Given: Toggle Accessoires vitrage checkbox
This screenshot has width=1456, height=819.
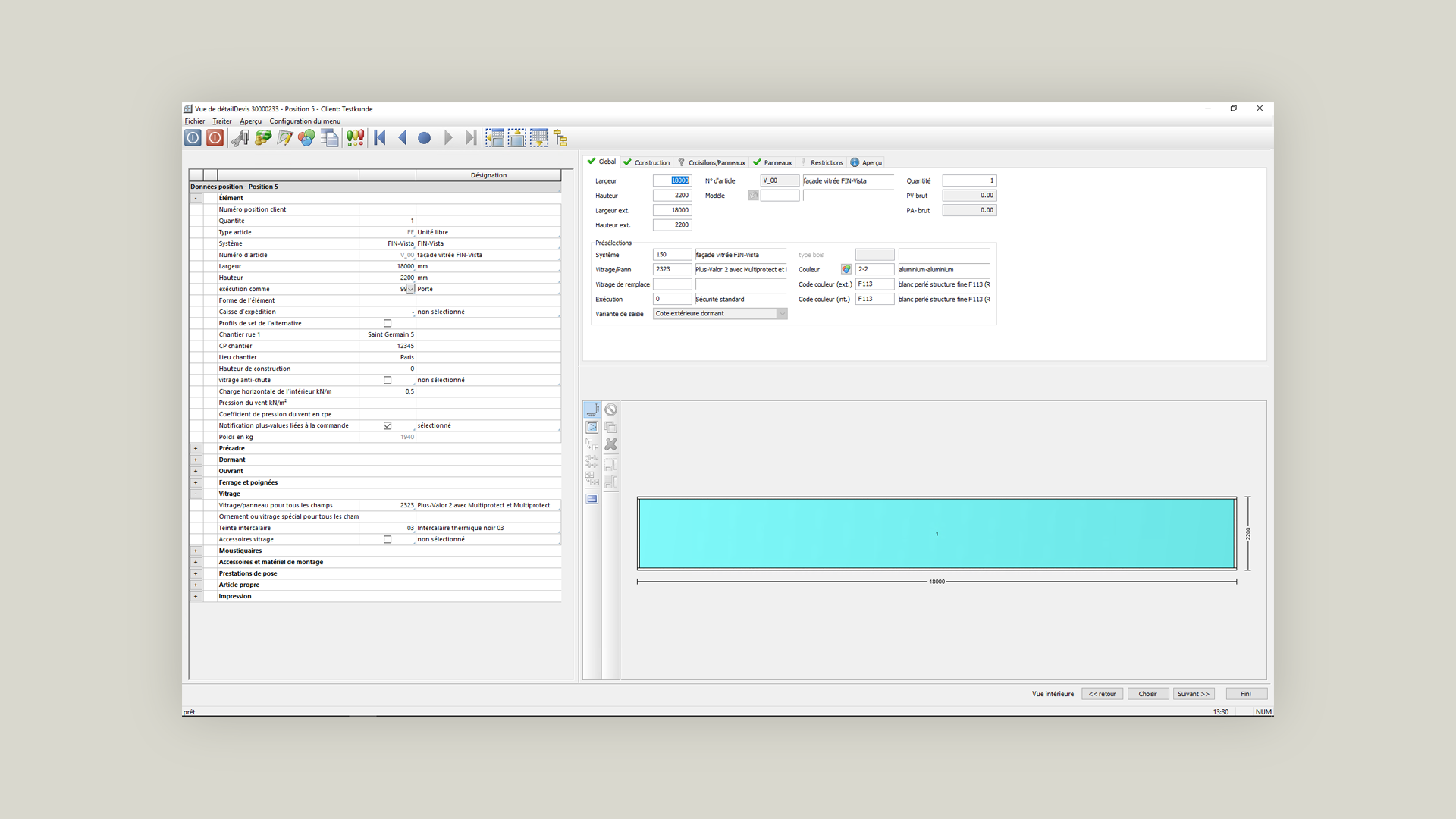Looking at the screenshot, I should [x=388, y=540].
